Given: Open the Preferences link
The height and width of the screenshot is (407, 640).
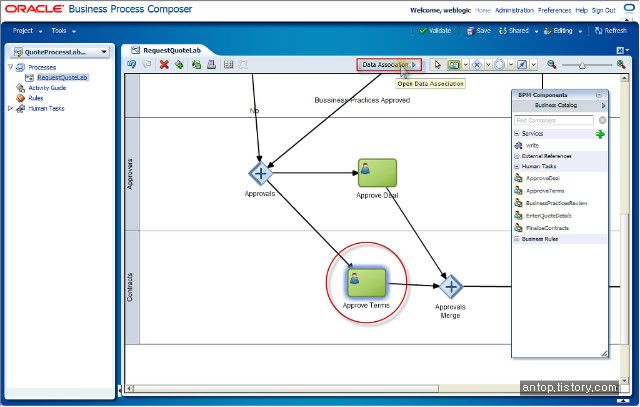Looking at the screenshot, I should point(554,10).
